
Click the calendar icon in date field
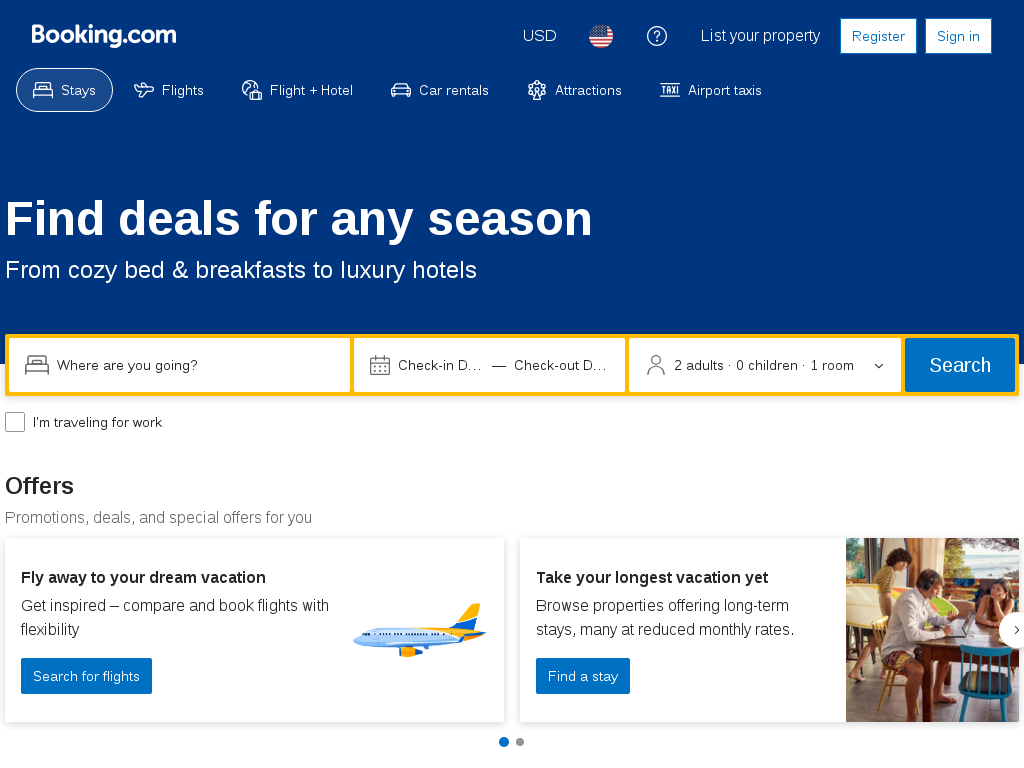pyautogui.click(x=379, y=365)
